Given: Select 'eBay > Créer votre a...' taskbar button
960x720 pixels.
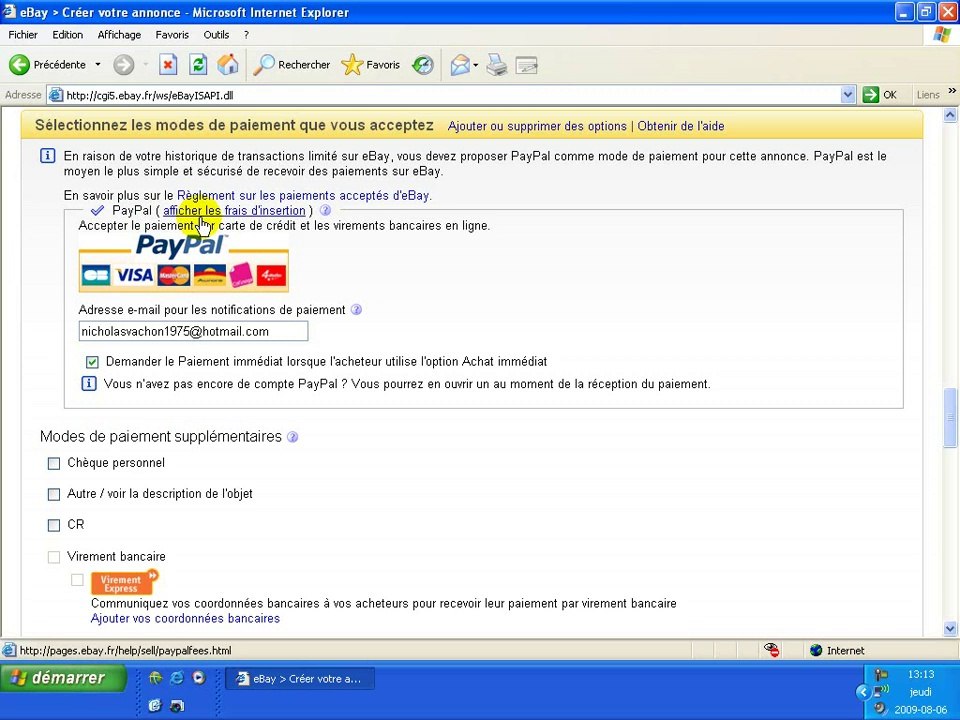Looking at the screenshot, I should pyautogui.click(x=300, y=678).
